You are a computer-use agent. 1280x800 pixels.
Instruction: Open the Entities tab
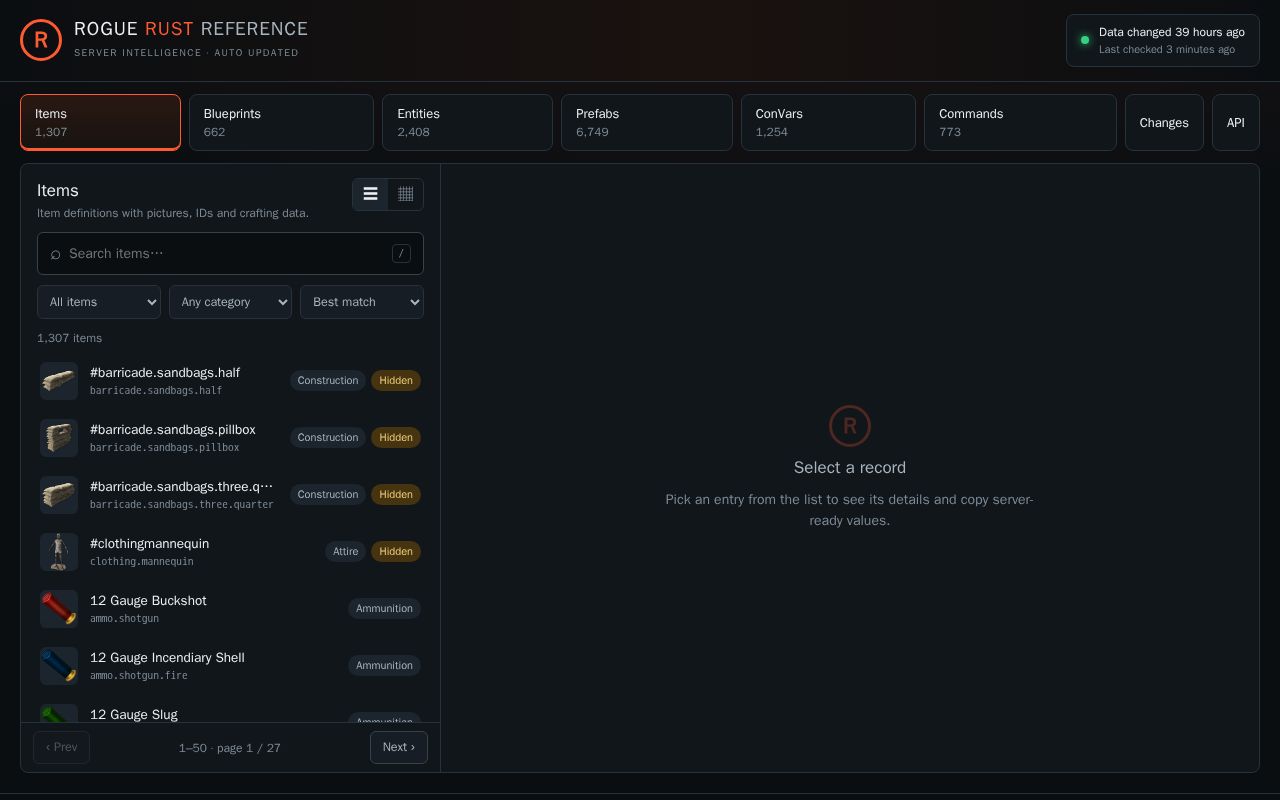[x=467, y=122]
